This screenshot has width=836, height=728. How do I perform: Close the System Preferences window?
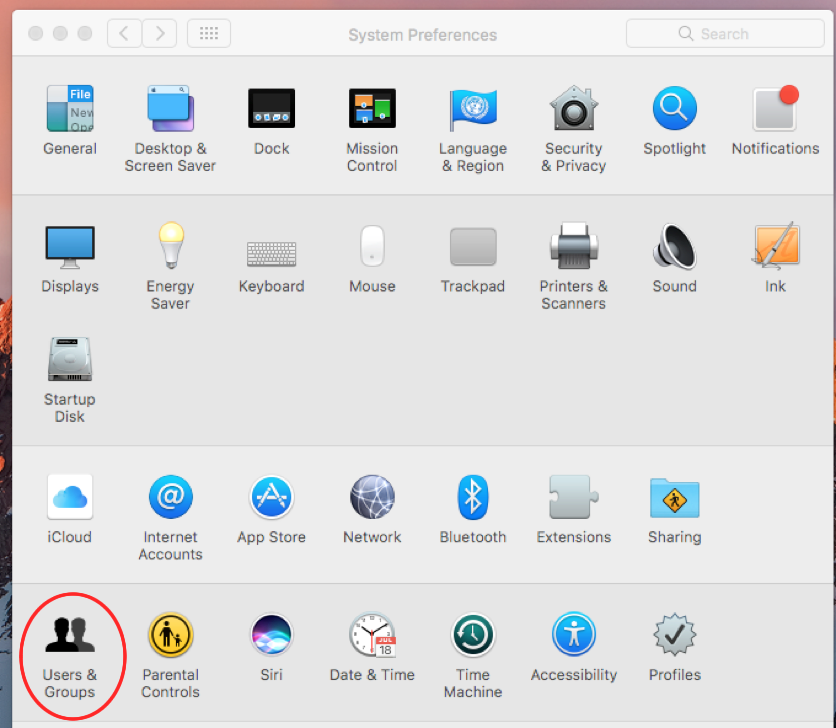pyautogui.click(x=36, y=34)
